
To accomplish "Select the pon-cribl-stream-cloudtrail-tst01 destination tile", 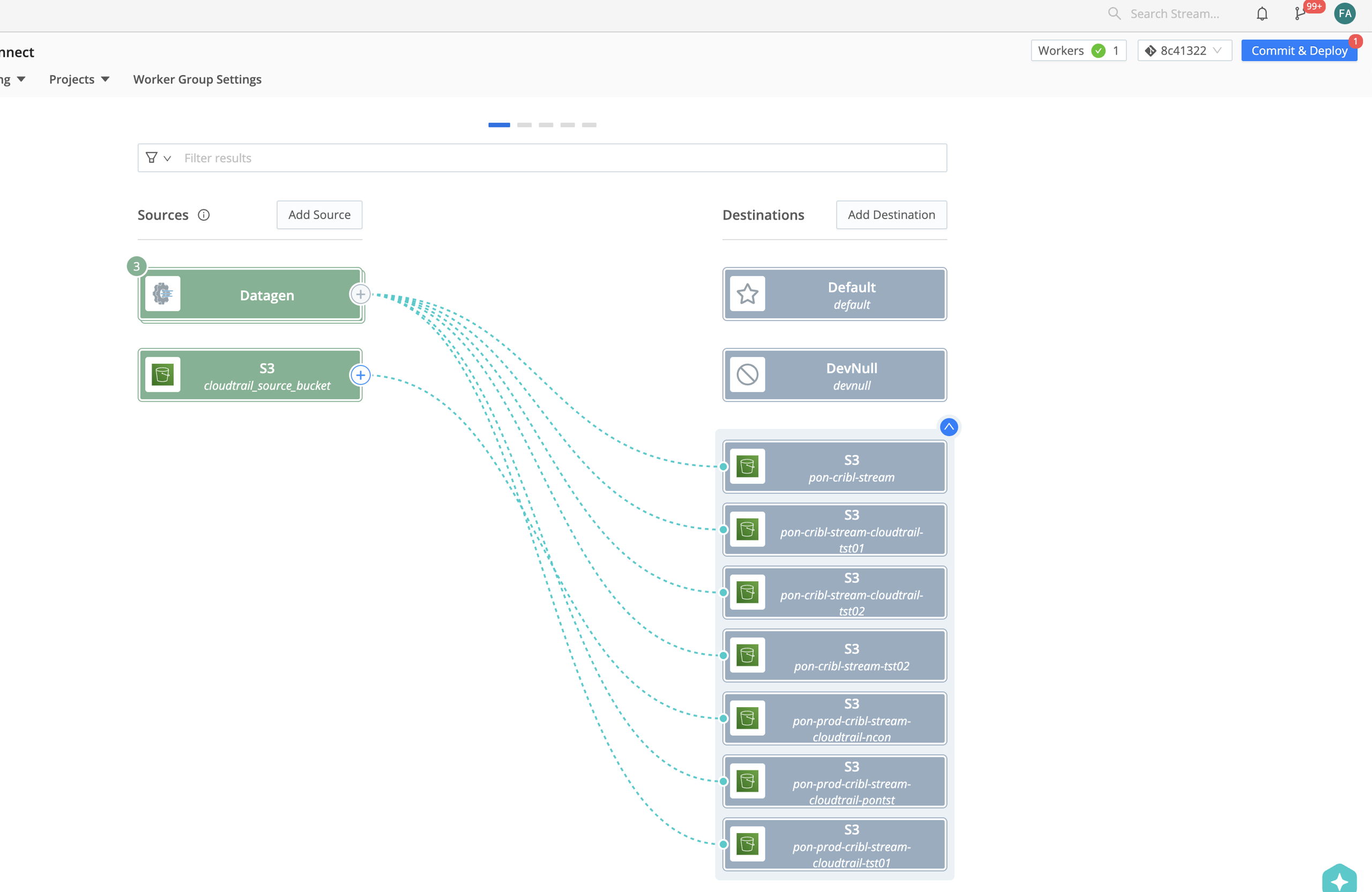I will pyautogui.click(x=835, y=529).
